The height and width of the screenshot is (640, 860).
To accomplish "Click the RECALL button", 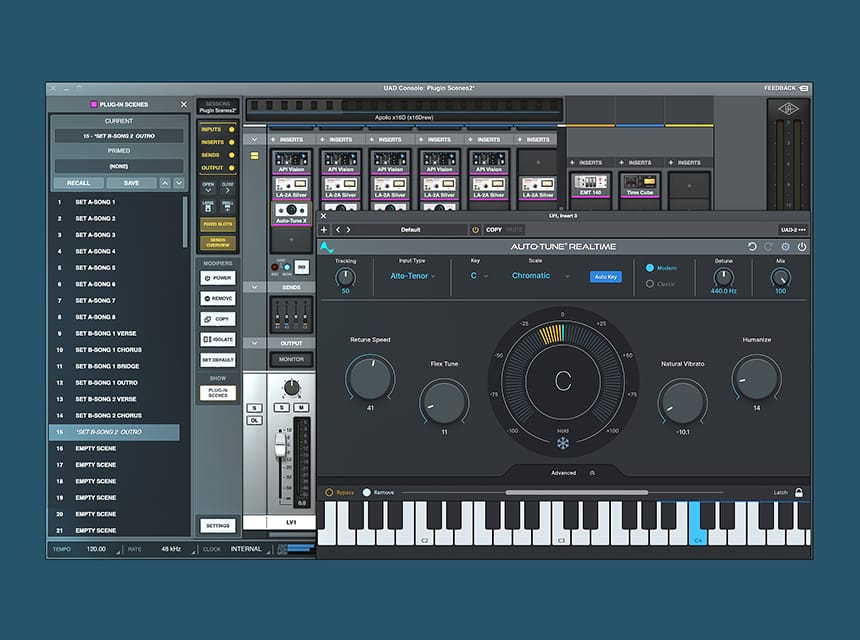I will 78,183.
